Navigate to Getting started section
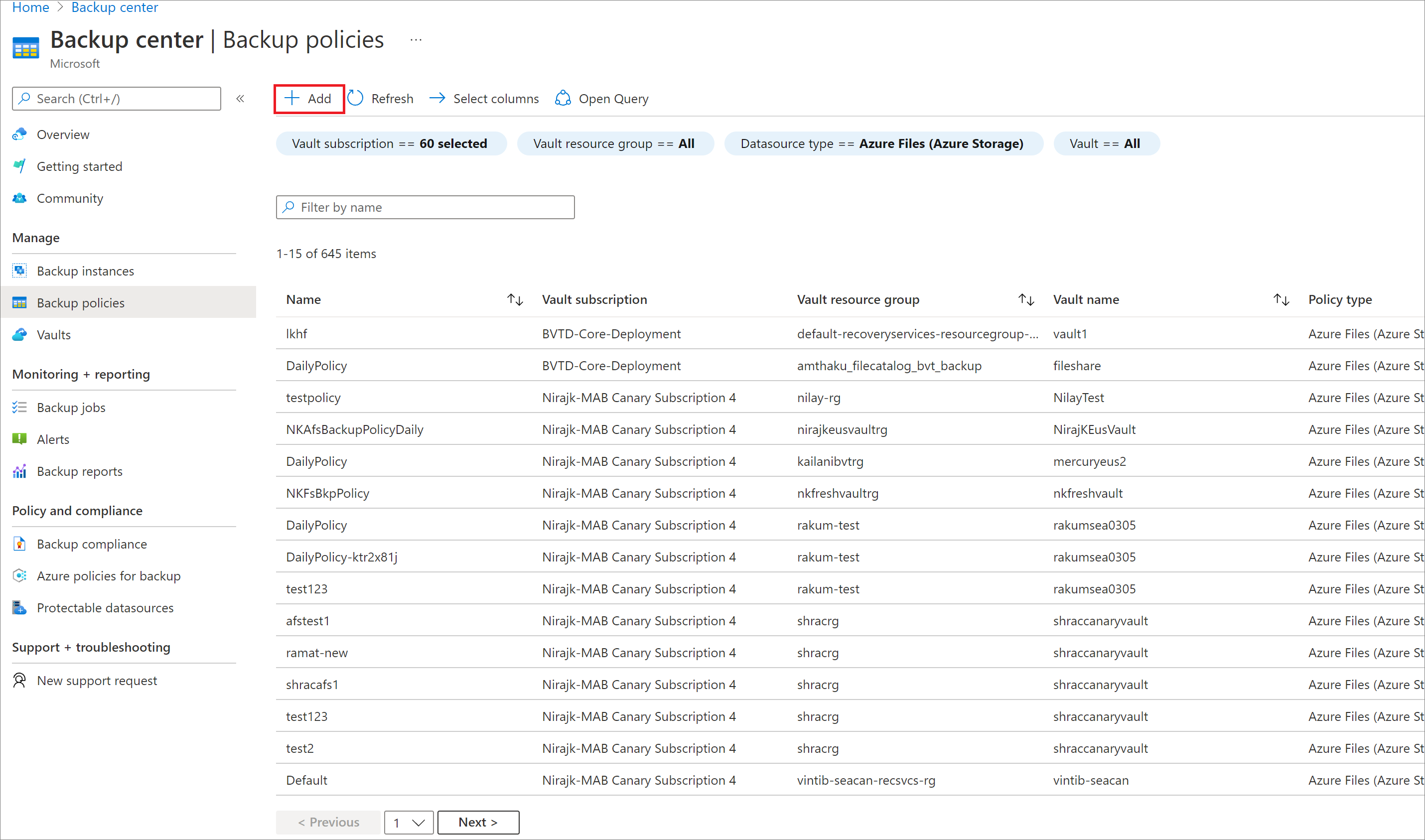Image resolution: width=1425 pixels, height=840 pixels. (x=80, y=165)
